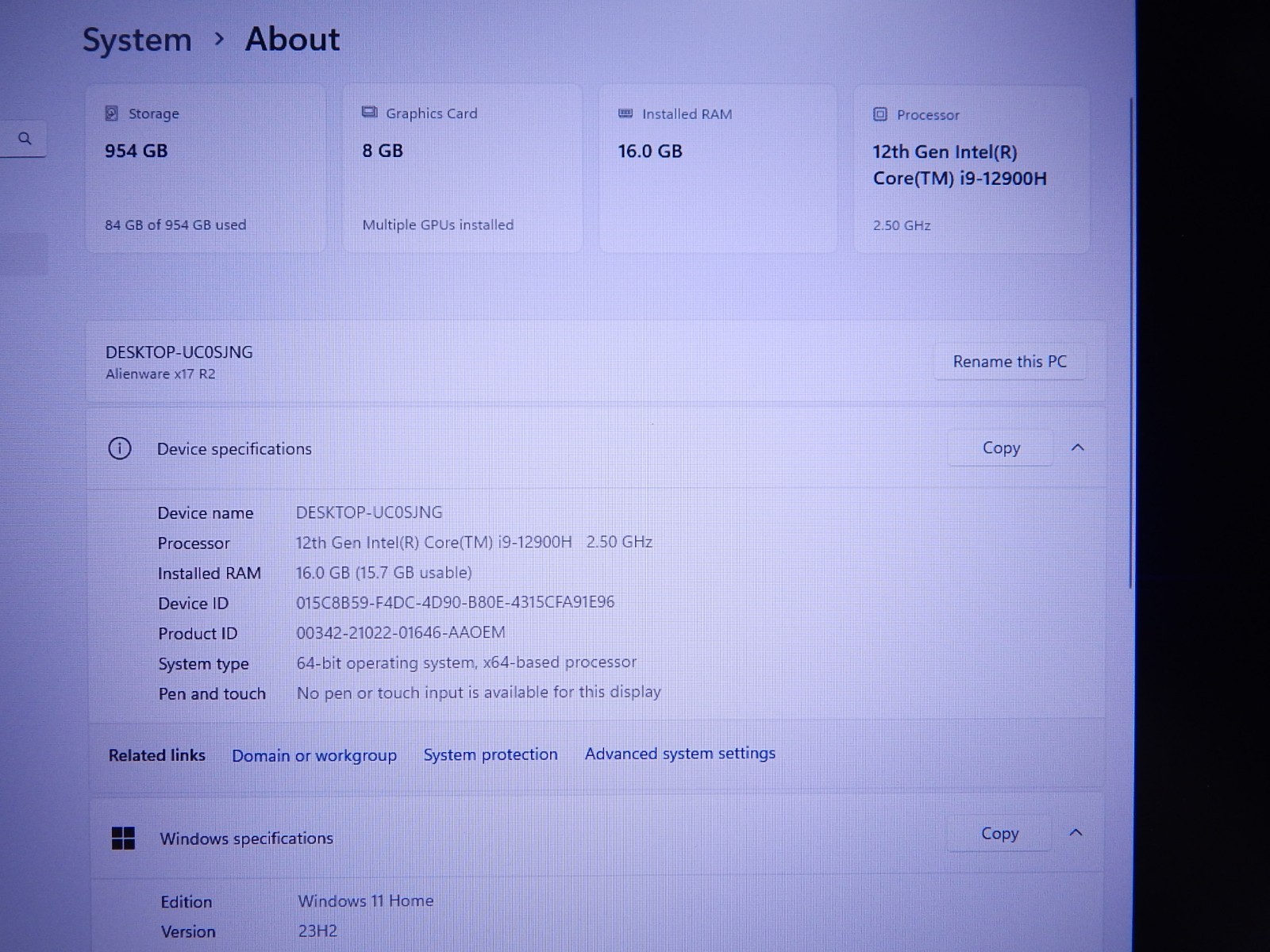Select the Device ID value text
Screen dimensions: 1270x952
[455, 602]
